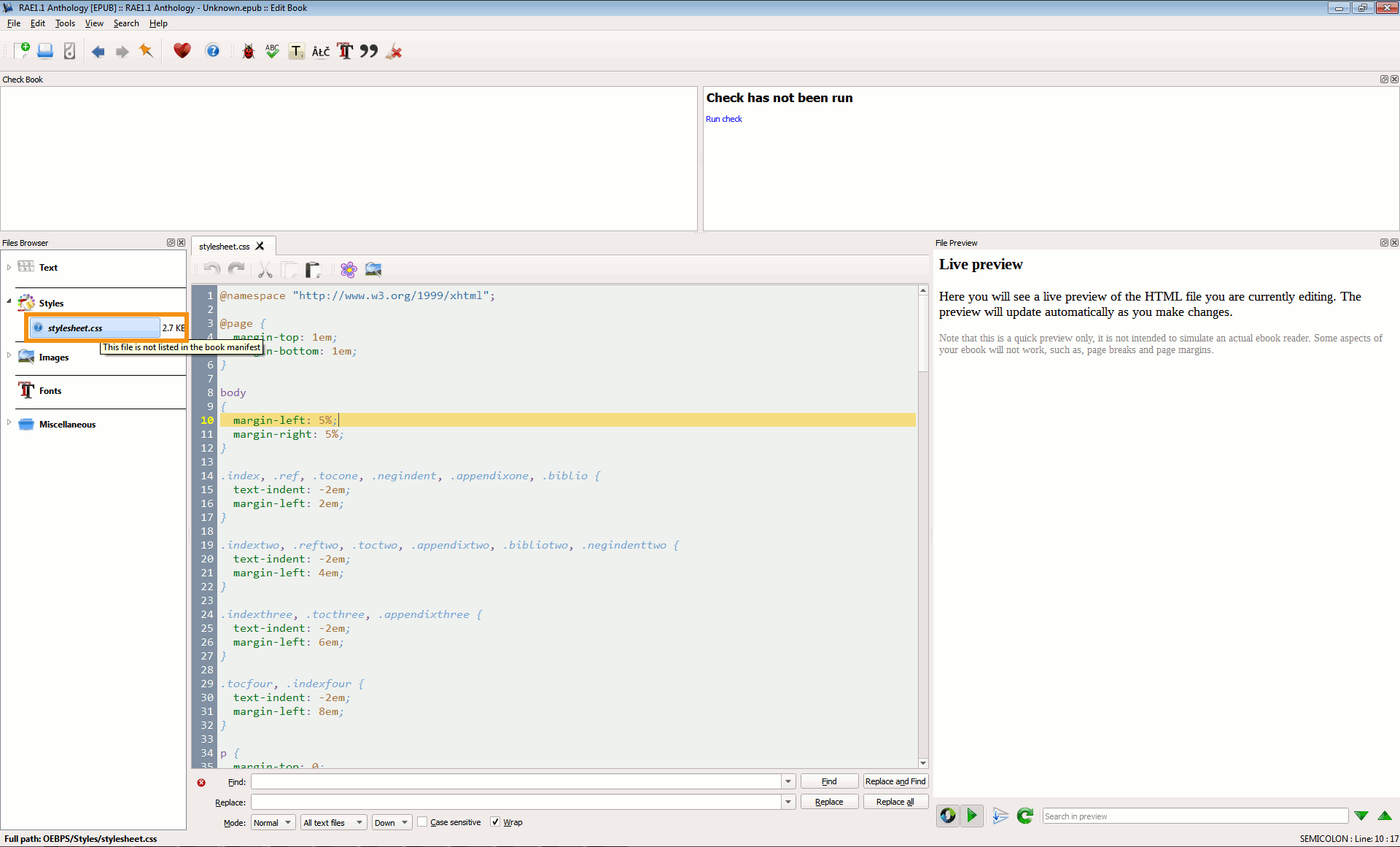Screen dimensions: 1400x847
Task: Click the flower beautify file icon
Action: pos(349,270)
